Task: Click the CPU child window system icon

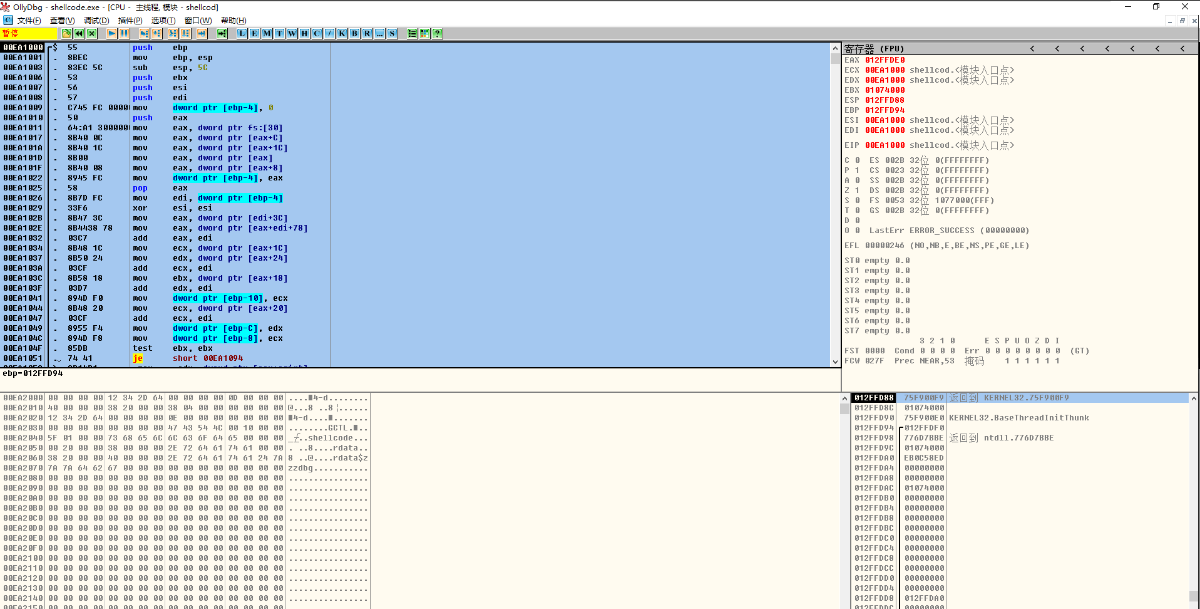Action: coord(8,20)
